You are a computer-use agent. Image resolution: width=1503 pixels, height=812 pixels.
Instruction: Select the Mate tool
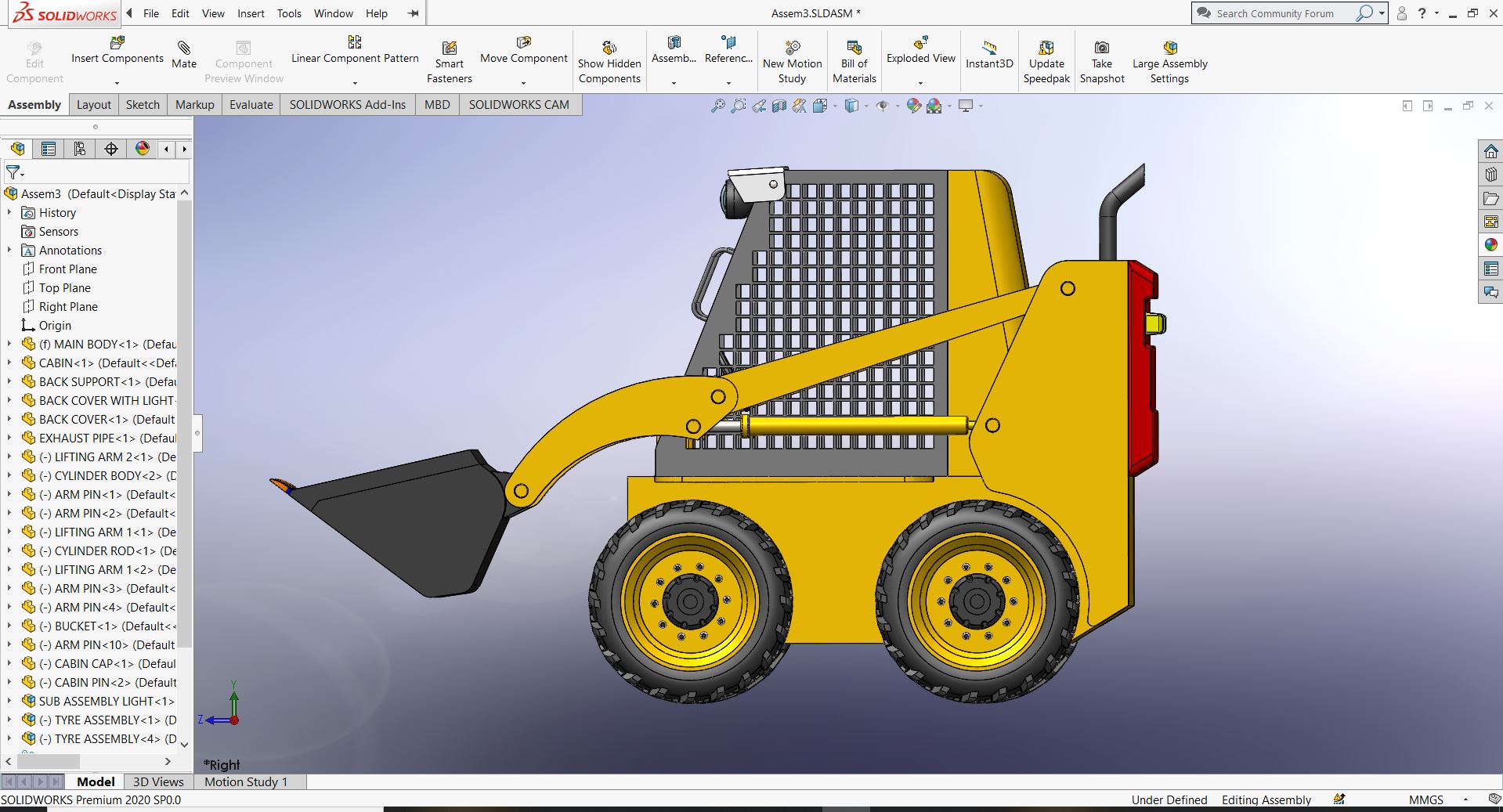pos(184,55)
